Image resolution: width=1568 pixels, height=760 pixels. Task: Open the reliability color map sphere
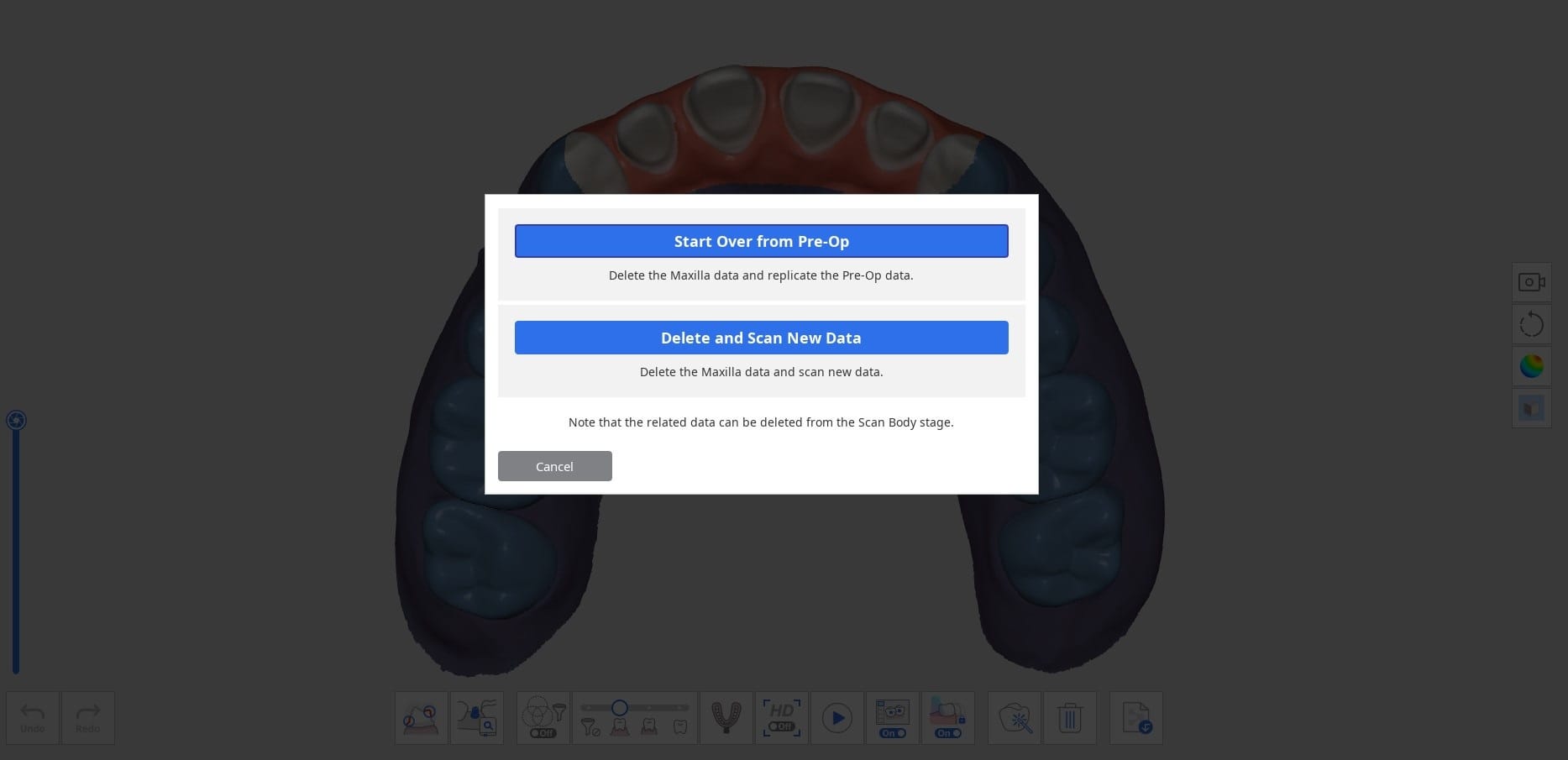coord(1532,366)
